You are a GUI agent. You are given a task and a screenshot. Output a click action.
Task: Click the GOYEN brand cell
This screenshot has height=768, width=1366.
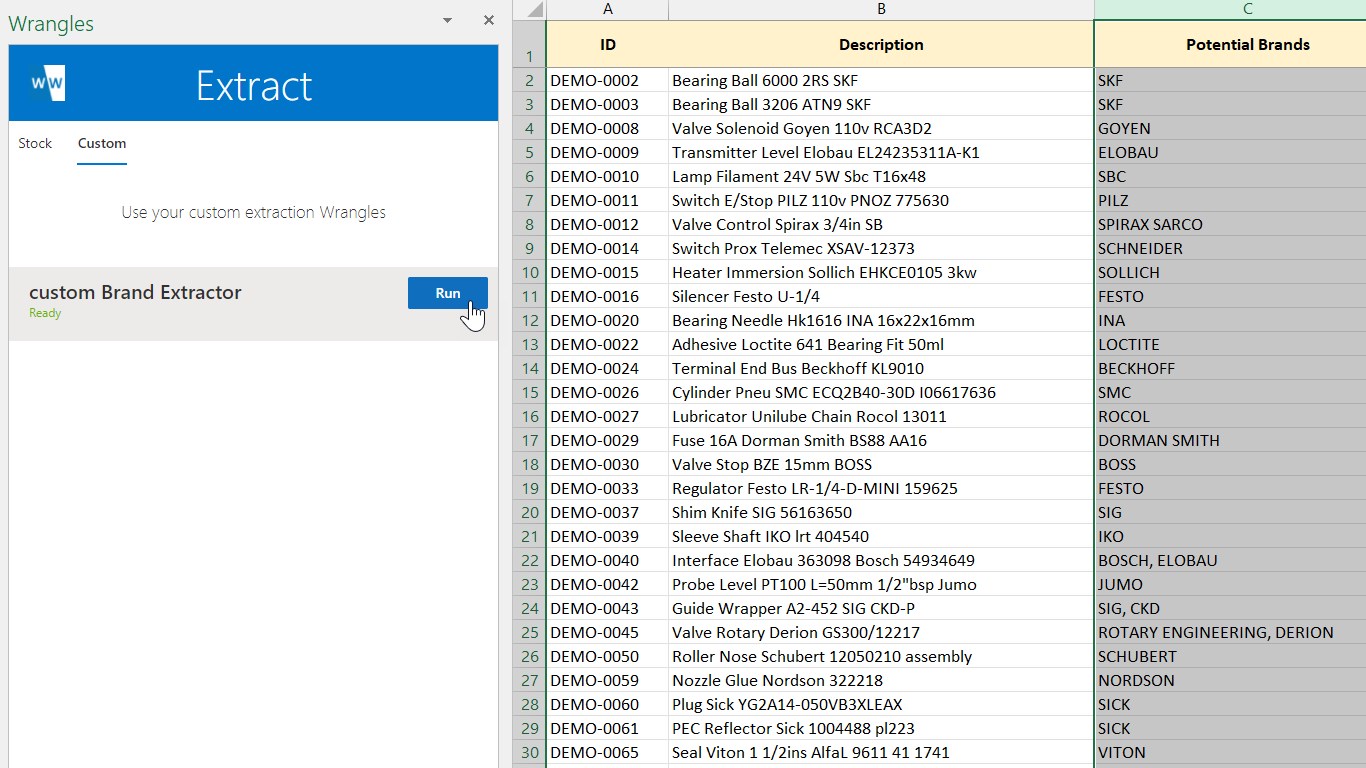tap(1231, 128)
